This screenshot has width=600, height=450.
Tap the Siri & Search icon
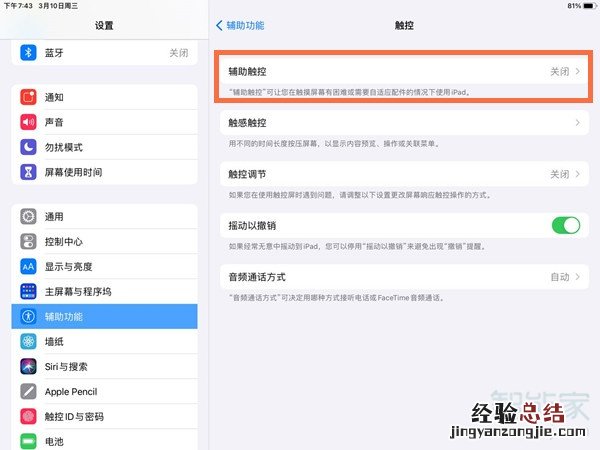coord(28,367)
